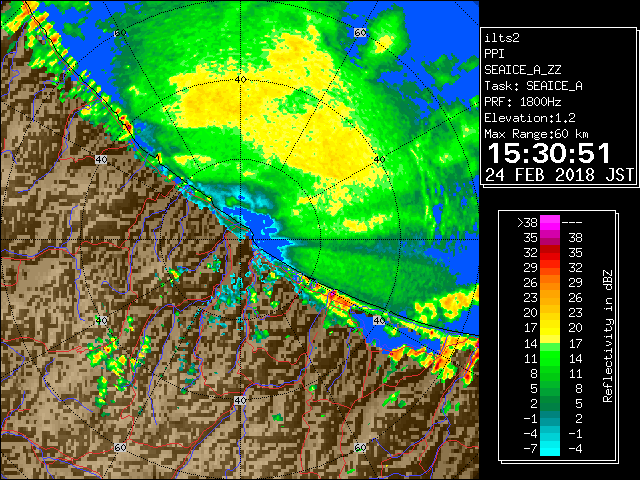The height and width of the screenshot is (480, 640).
Task: Select the 'Elevation:1.2' text
Action: (x=529, y=118)
